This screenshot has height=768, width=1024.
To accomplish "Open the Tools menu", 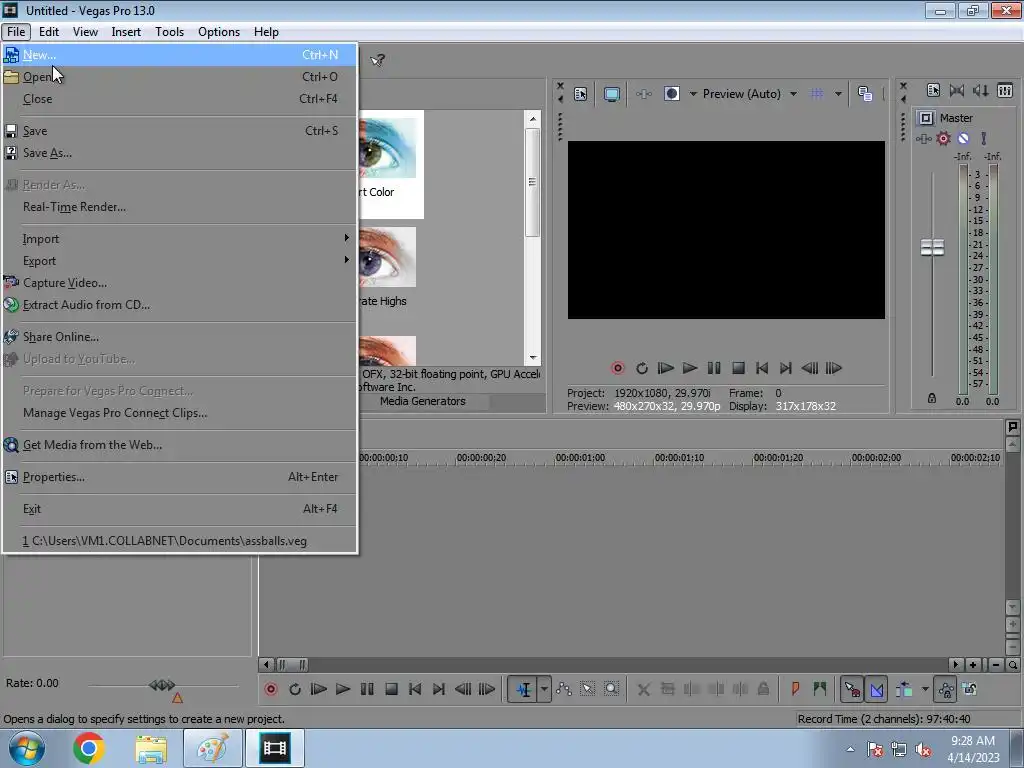I will coord(169,32).
